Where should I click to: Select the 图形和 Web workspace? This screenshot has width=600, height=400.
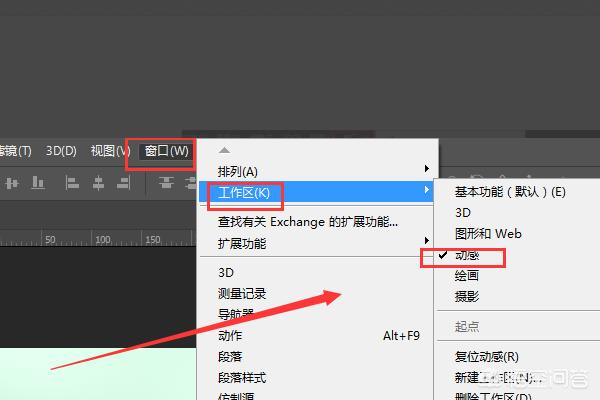pos(488,233)
